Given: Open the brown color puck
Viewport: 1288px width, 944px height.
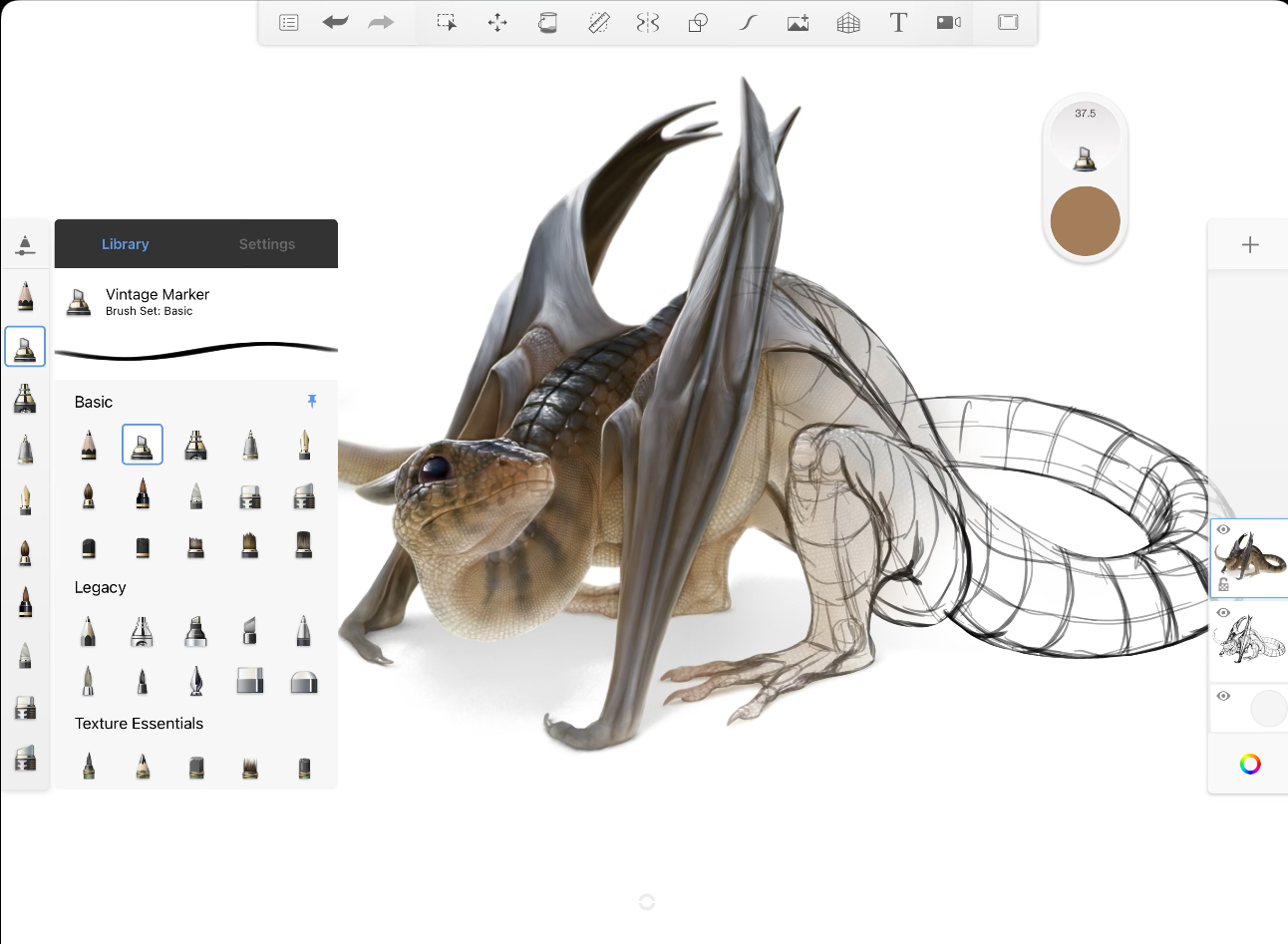Looking at the screenshot, I should [x=1085, y=221].
